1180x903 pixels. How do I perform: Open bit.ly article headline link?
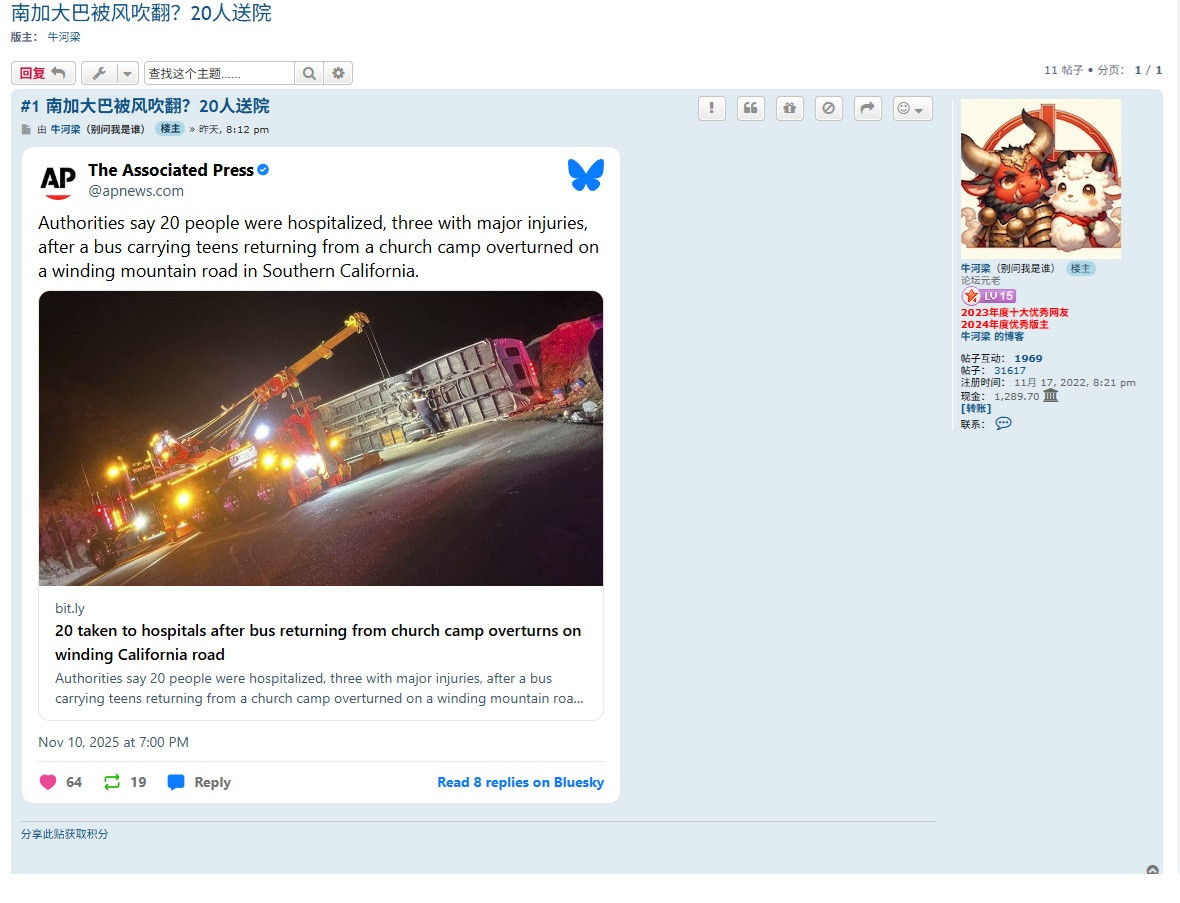pos(318,643)
